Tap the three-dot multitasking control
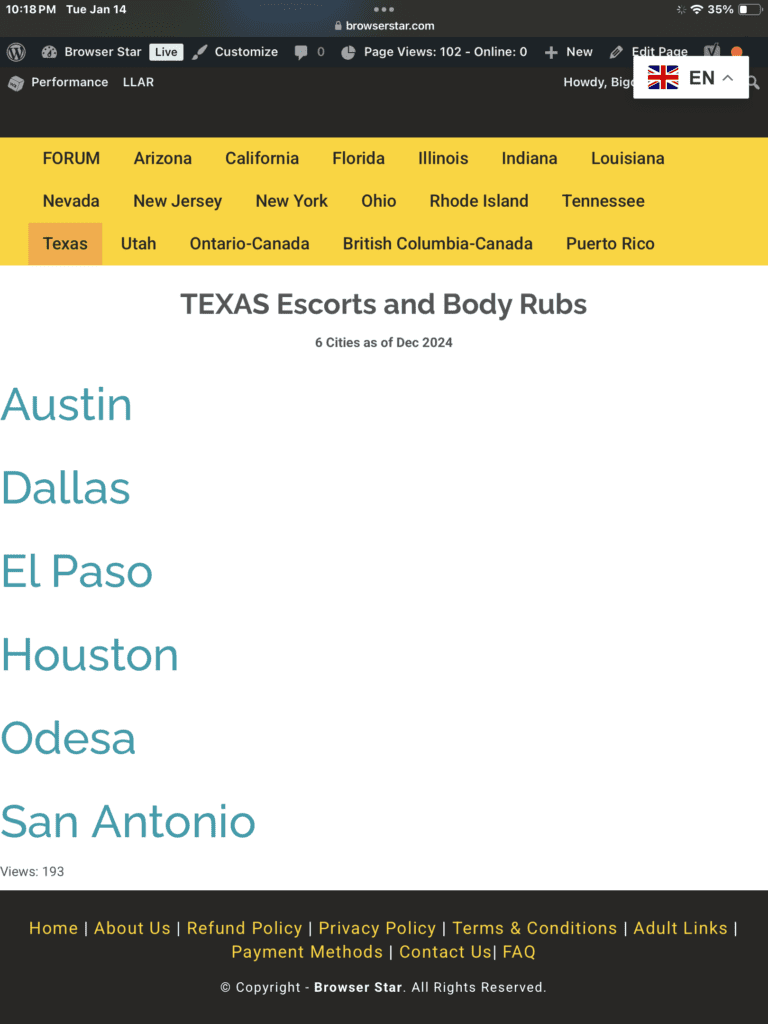Screen dimensions: 768x1024 384,9
